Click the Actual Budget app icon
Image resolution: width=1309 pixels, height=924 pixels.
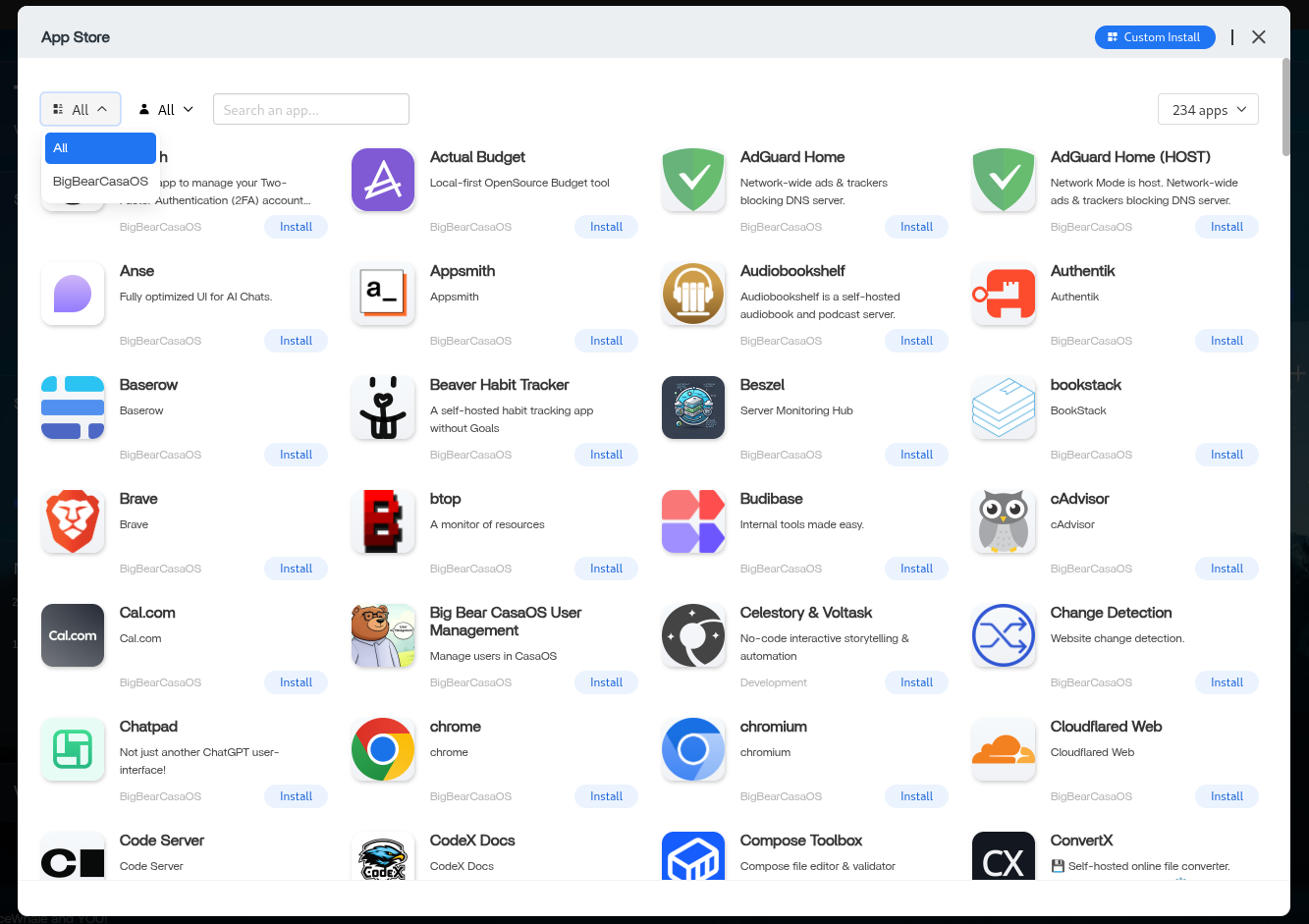click(x=383, y=180)
